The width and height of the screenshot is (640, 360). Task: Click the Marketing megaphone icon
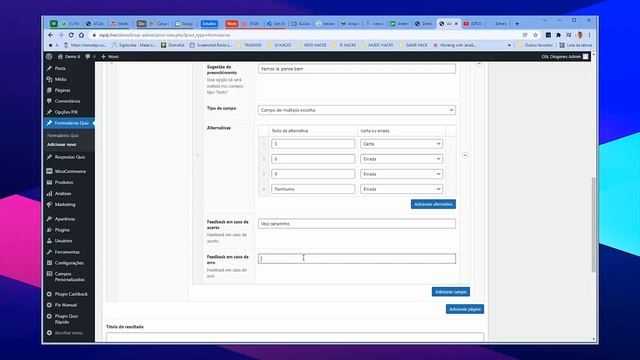pos(49,204)
